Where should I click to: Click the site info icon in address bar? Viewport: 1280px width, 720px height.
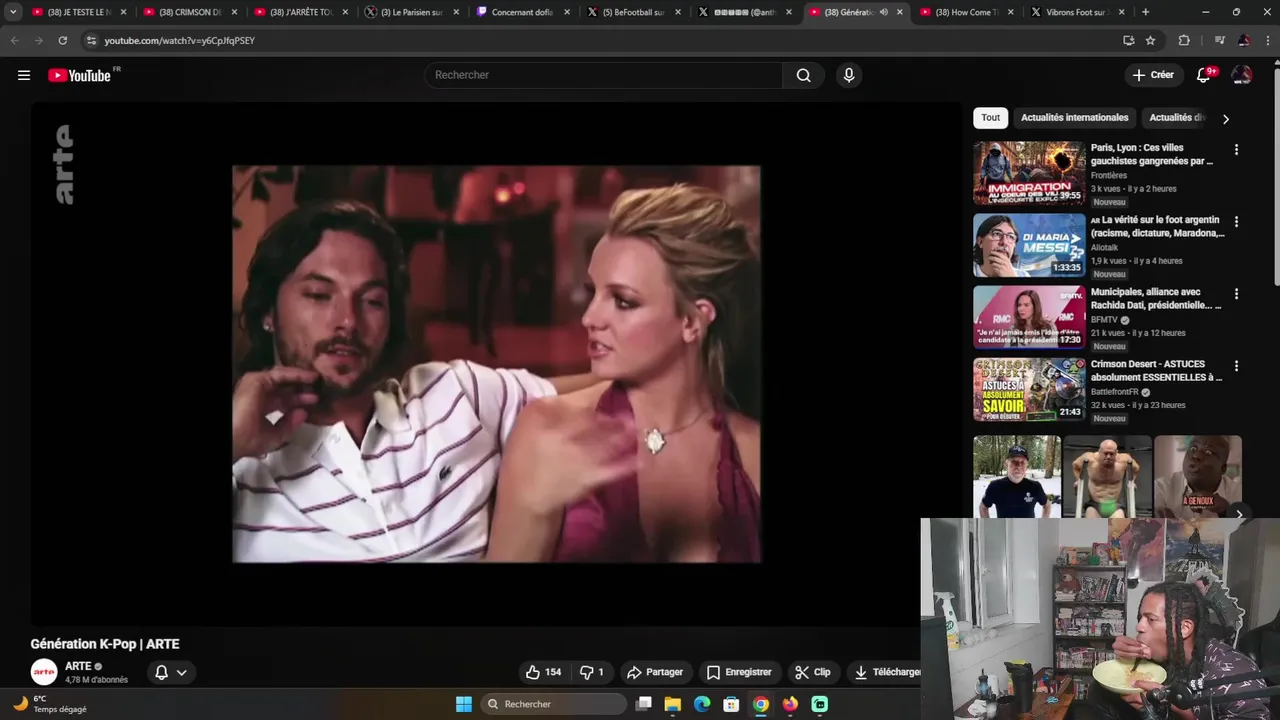click(x=91, y=40)
